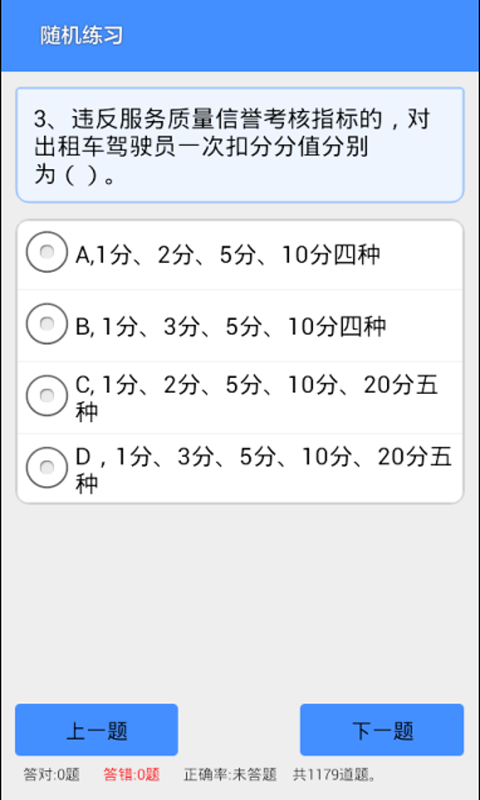Click the 共1179道题 total label
Image resolution: width=480 pixels, height=800 pixels.
pos(335,775)
